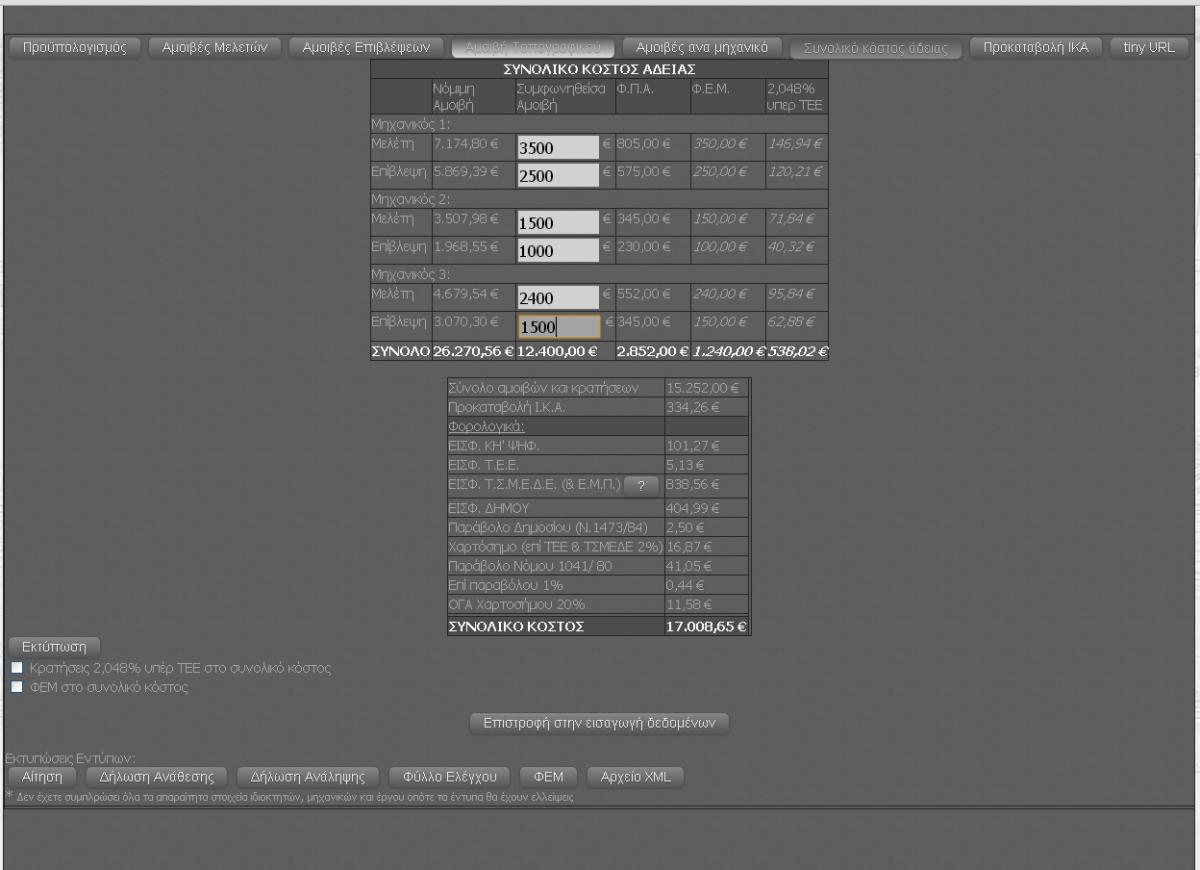Open the Προκαταβολή ΙΚΑ tab

click(1036, 47)
